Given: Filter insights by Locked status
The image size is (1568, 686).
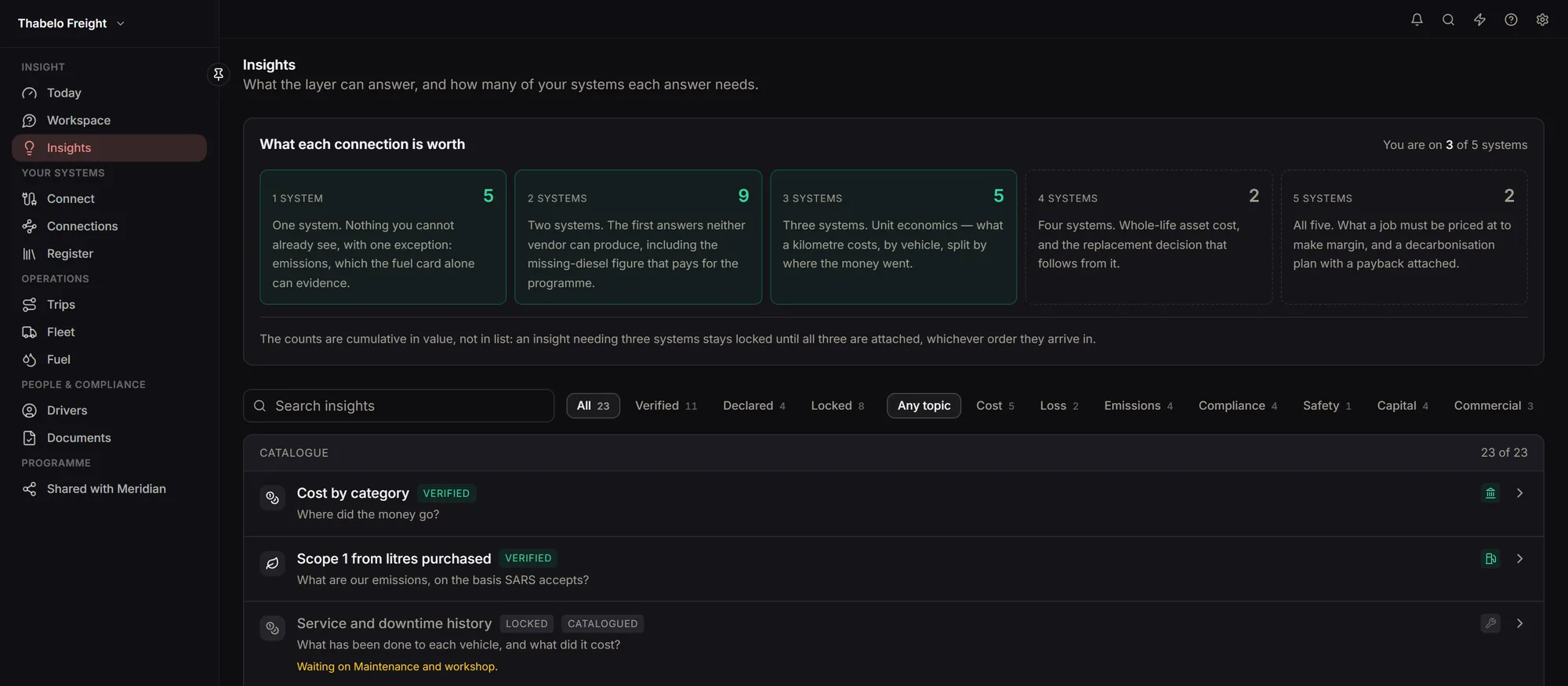Looking at the screenshot, I should 837,406.
